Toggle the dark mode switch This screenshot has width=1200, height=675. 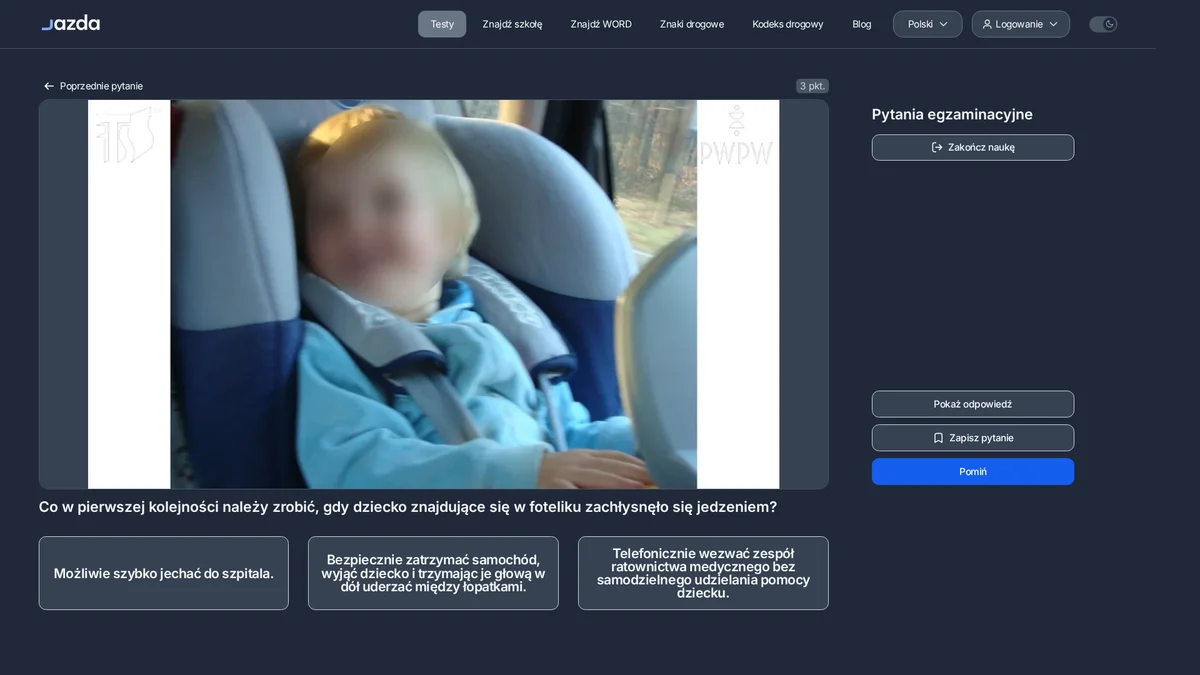tap(1103, 24)
